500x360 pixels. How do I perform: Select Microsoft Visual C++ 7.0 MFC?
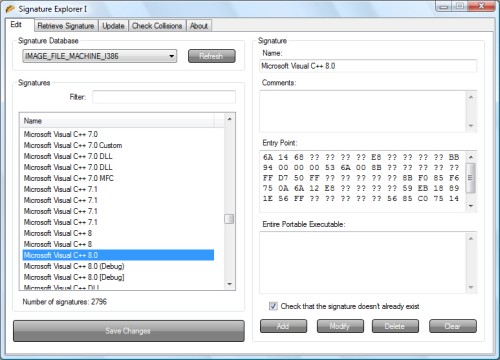tap(118, 178)
